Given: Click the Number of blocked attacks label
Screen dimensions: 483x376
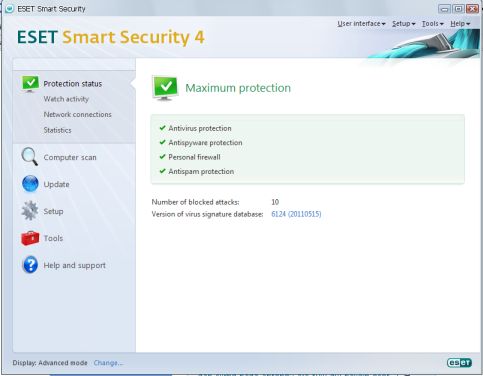Looking at the screenshot, I should pyautogui.click(x=195, y=202).
